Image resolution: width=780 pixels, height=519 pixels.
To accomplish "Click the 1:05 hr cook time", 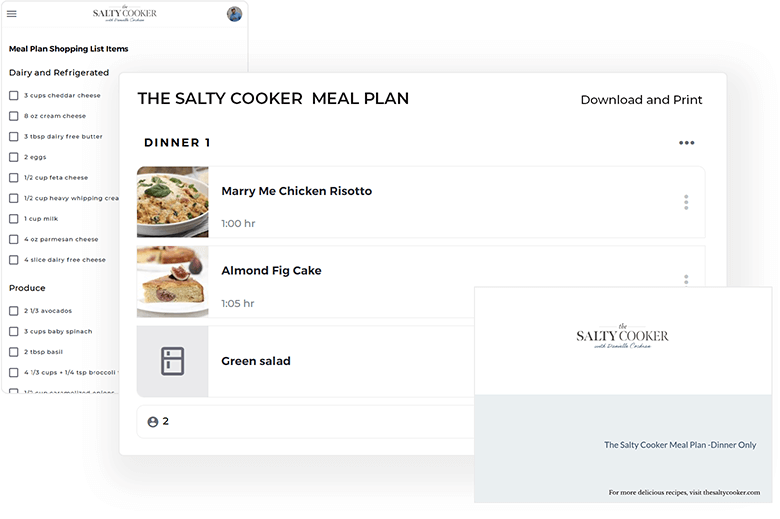I will pyautogui.click(x=238, y=304).
